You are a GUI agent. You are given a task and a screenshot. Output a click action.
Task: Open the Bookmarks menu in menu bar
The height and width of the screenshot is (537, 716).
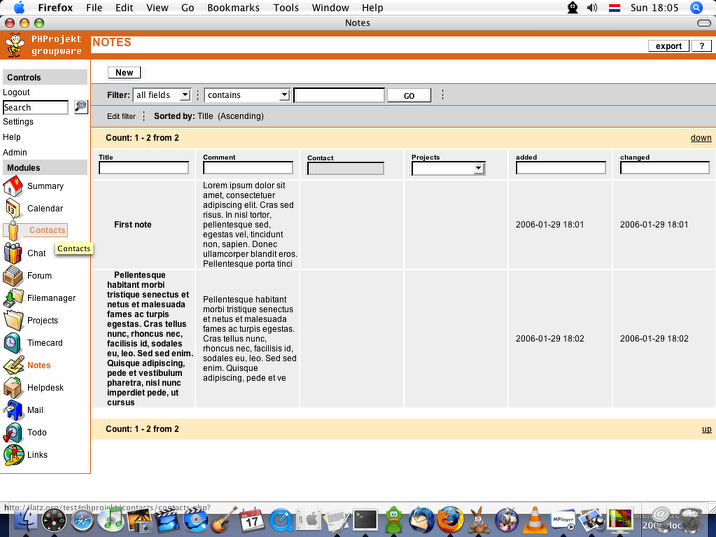(233, 7)
